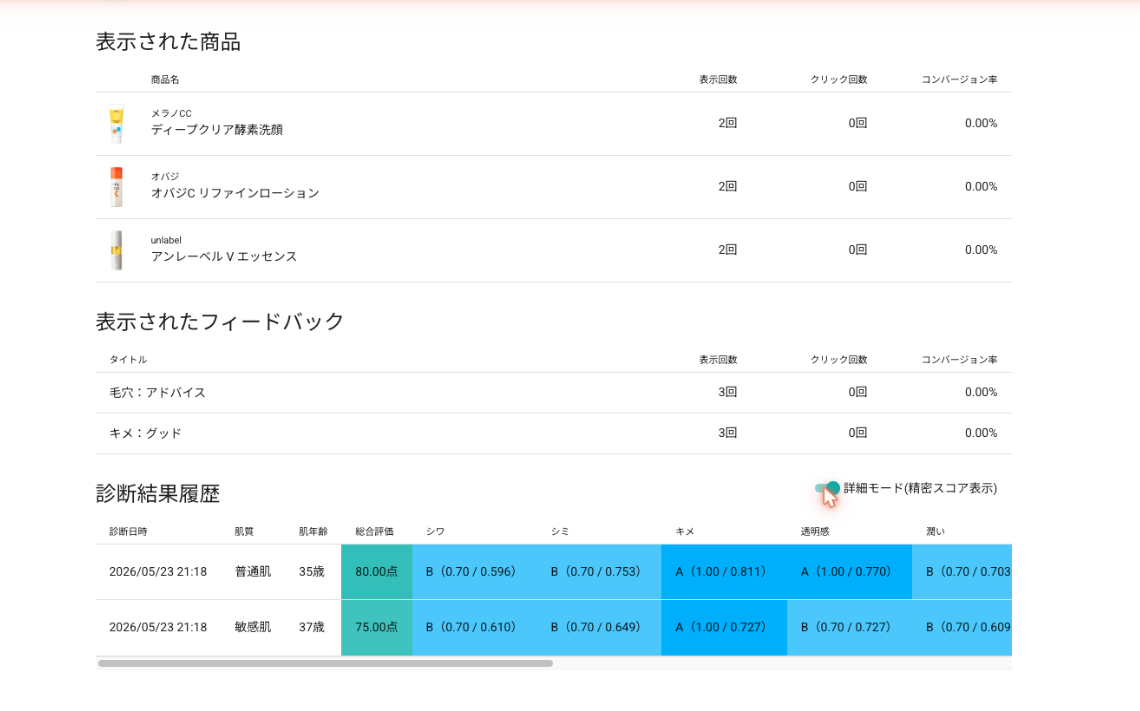This screenshot has height=711, width=1140.
Task: Click the 75.00点 overall score cell
Action: (377, 627)
